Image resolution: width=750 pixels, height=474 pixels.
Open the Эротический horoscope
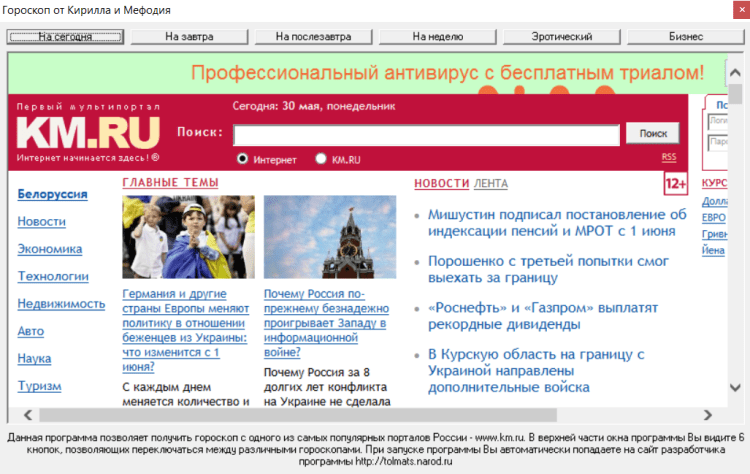(x=562, y=37)
